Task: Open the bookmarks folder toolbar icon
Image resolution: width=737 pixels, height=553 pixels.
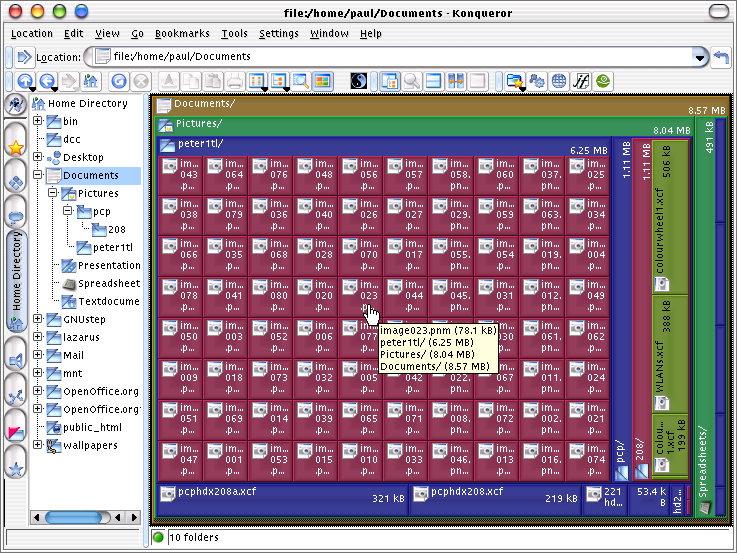Action: [515, 81]
